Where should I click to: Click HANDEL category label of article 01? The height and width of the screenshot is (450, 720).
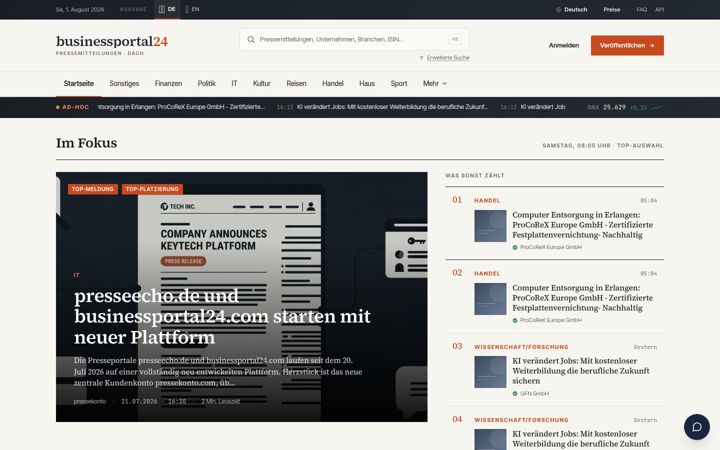[487, 201]
